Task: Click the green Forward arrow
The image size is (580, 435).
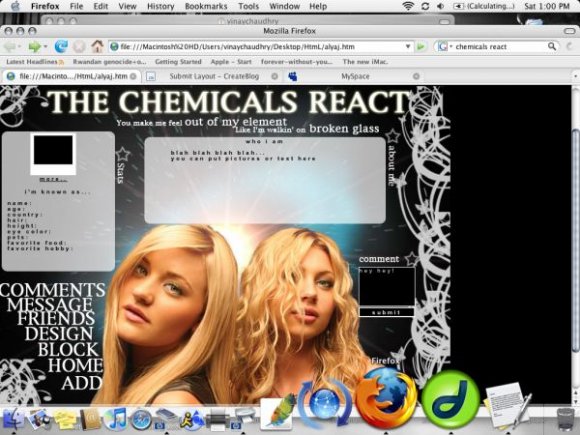Action: click(x=34, y=47)
